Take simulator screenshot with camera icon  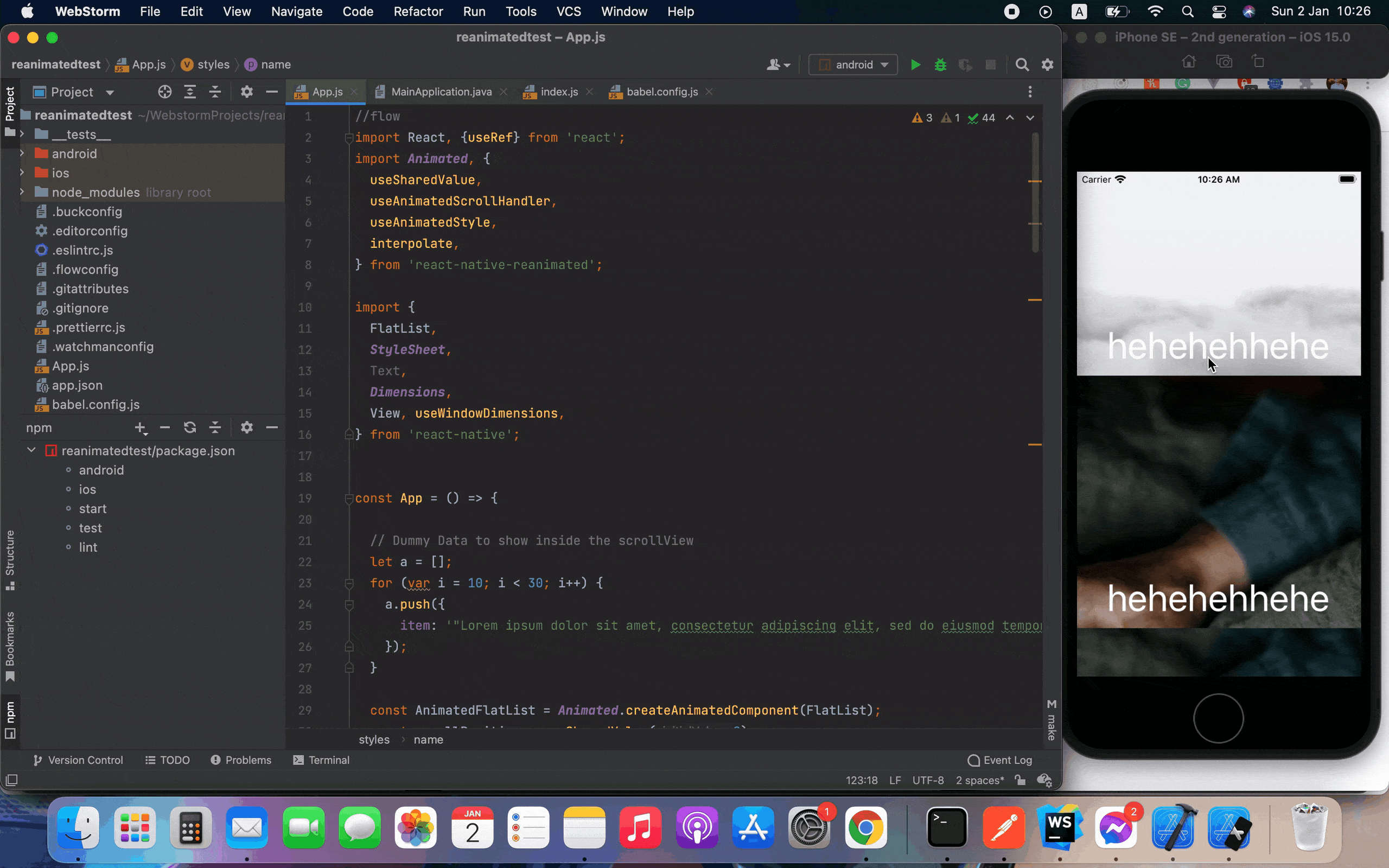tap(1224, 61)
